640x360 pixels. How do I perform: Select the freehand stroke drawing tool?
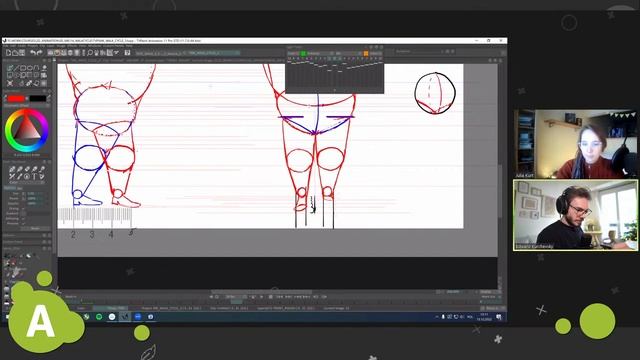[x=10, y=68]
